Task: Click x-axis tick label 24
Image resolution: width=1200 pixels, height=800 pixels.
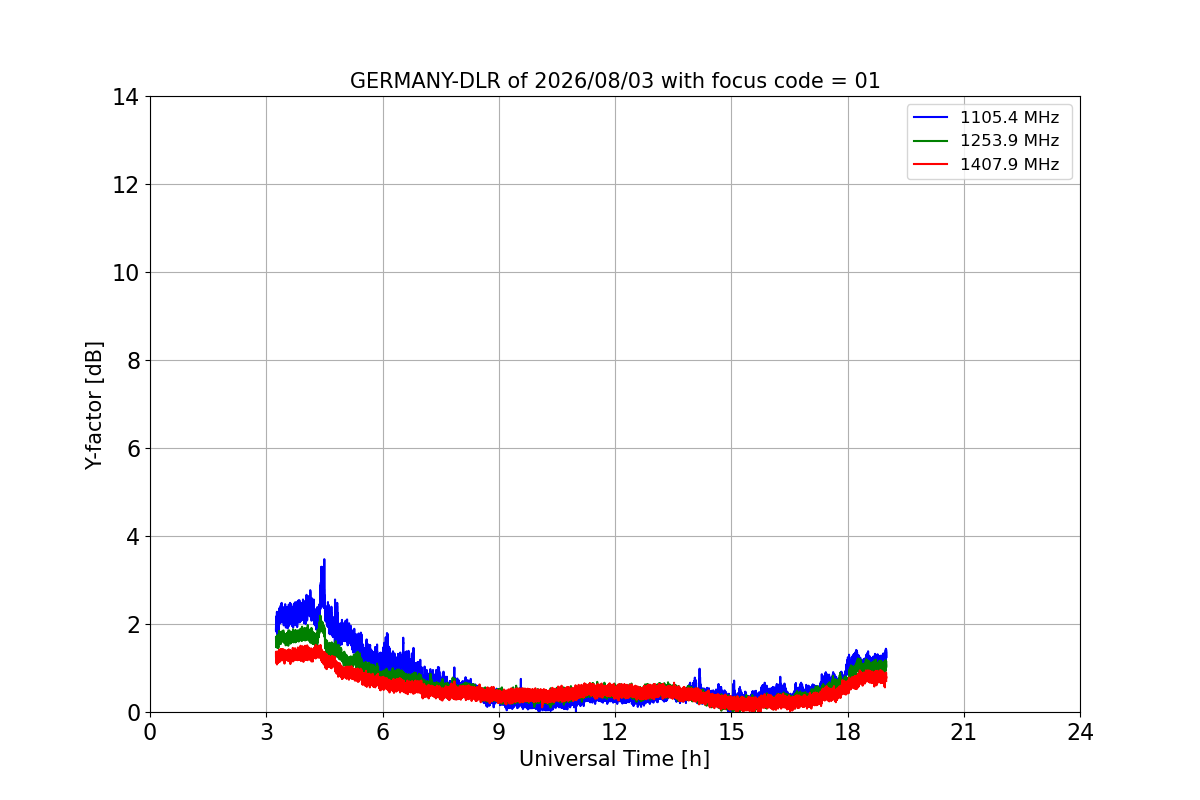Action: click(x=1080, y=732)
